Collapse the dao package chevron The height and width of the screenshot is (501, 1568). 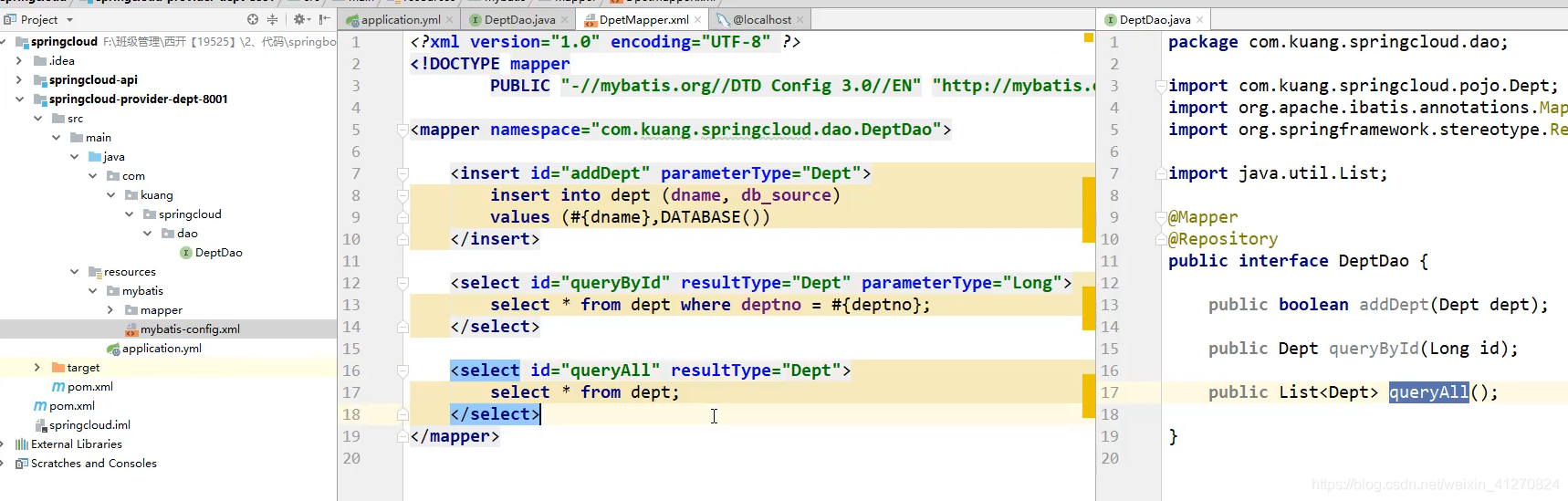click(147, 234)
